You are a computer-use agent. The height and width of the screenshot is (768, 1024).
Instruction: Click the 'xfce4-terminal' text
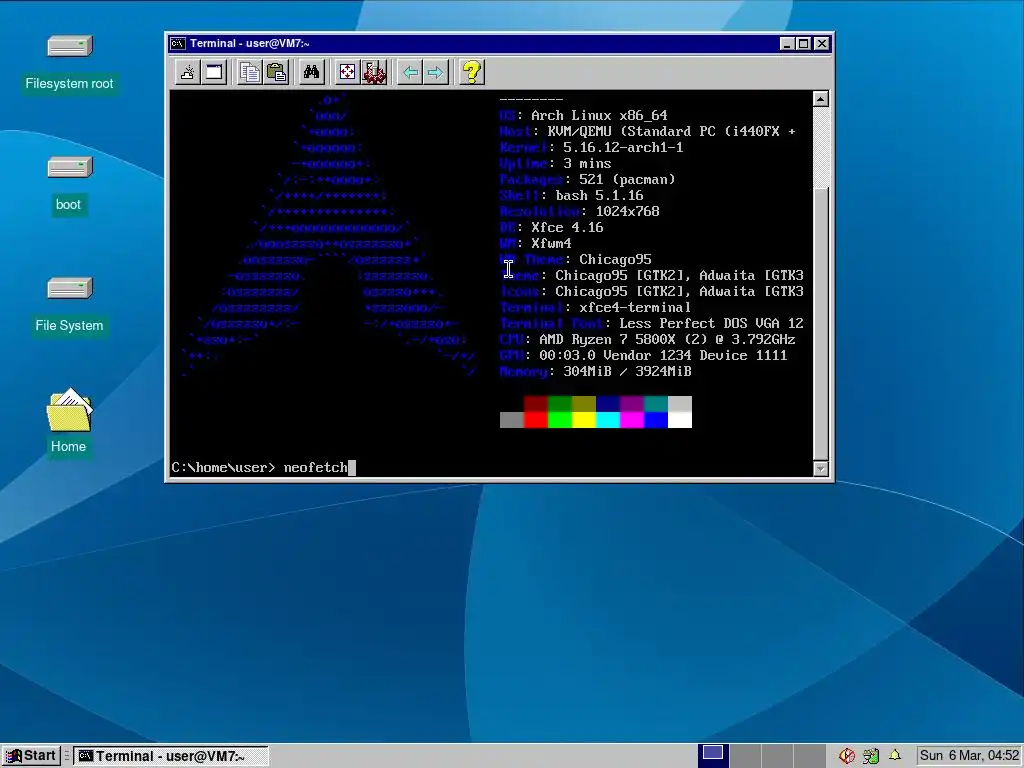(x=635, y=308)
